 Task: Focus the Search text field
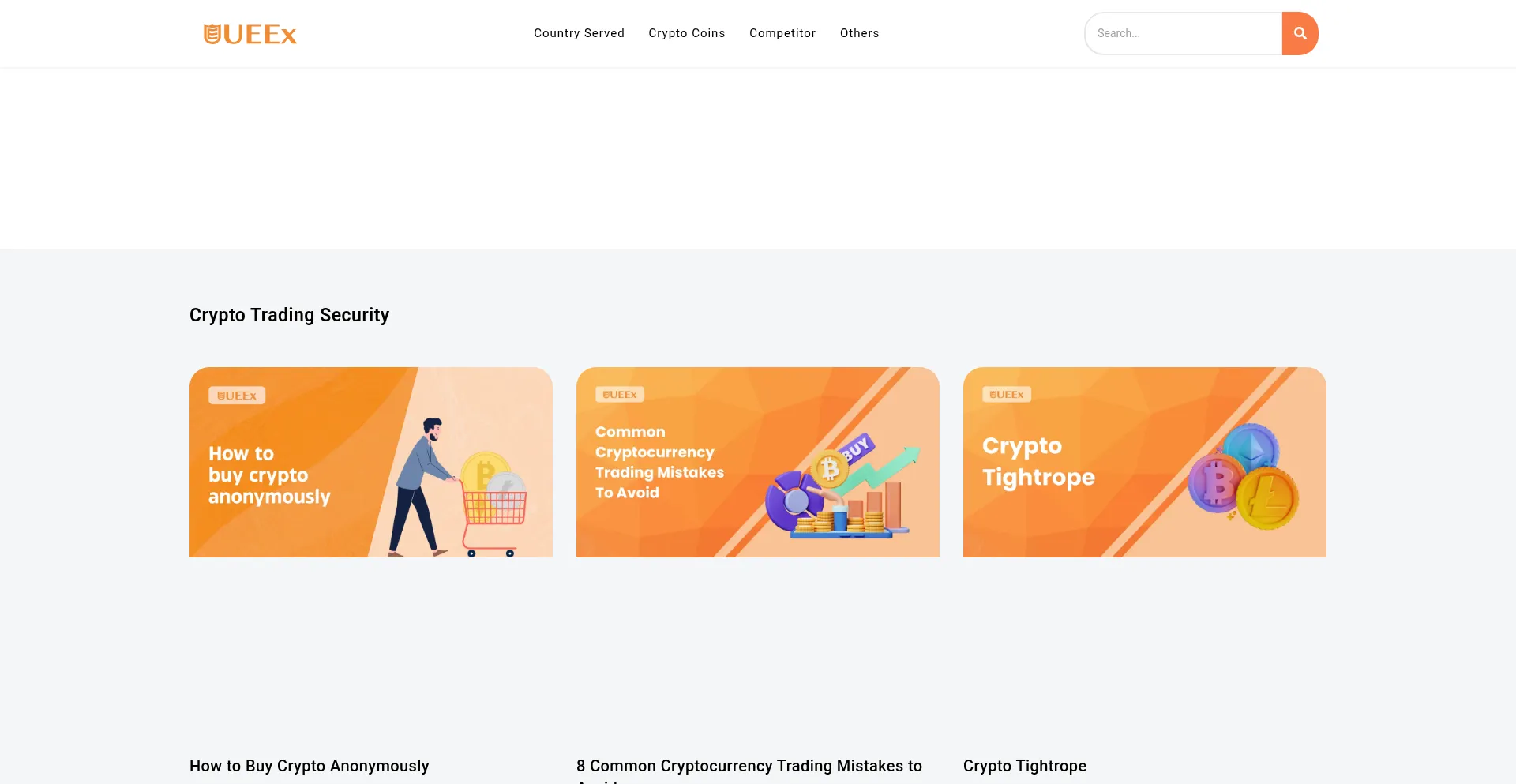click(x=1182, y=33)
